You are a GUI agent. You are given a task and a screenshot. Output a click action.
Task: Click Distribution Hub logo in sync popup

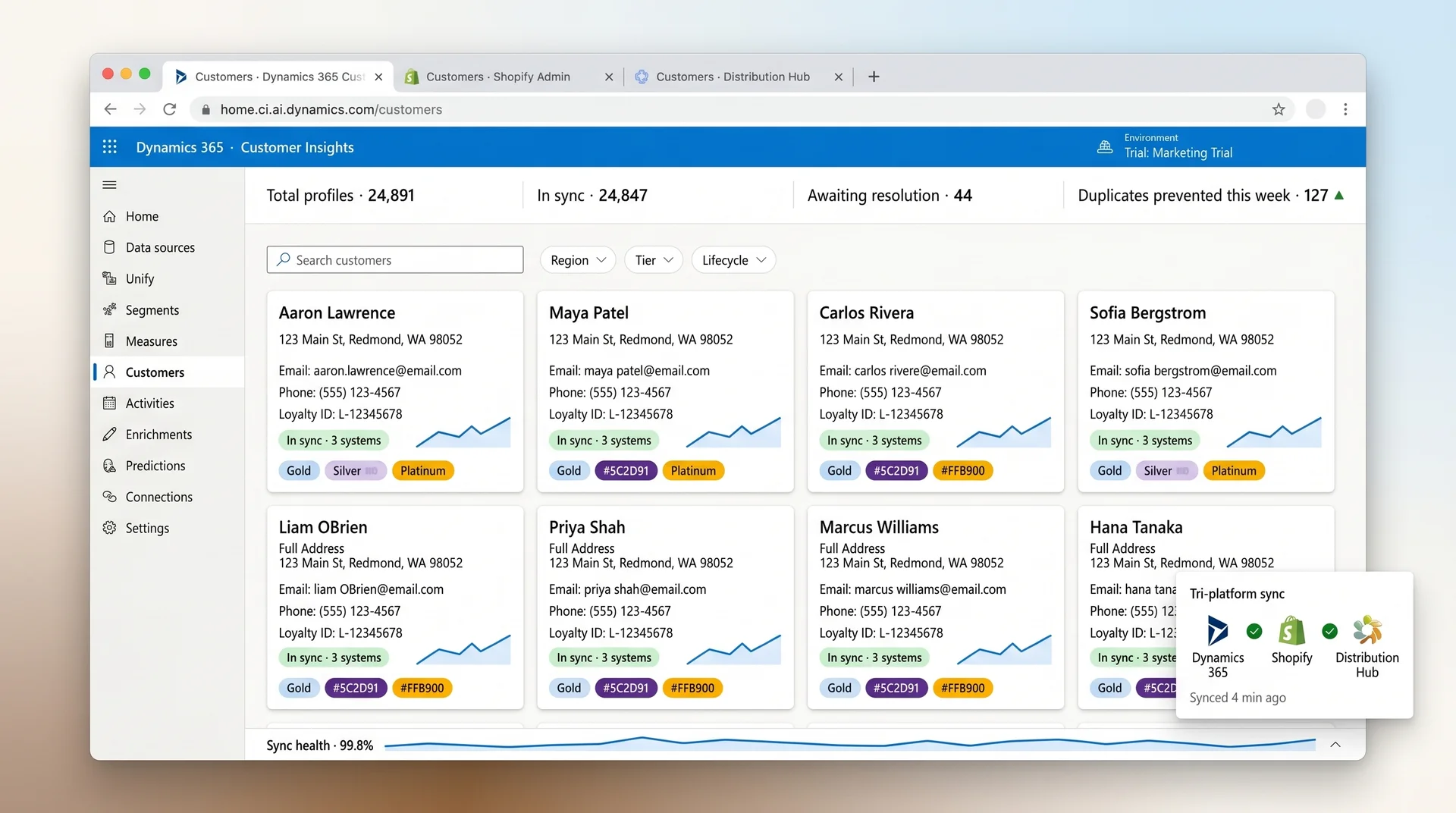coord(1367,630)
